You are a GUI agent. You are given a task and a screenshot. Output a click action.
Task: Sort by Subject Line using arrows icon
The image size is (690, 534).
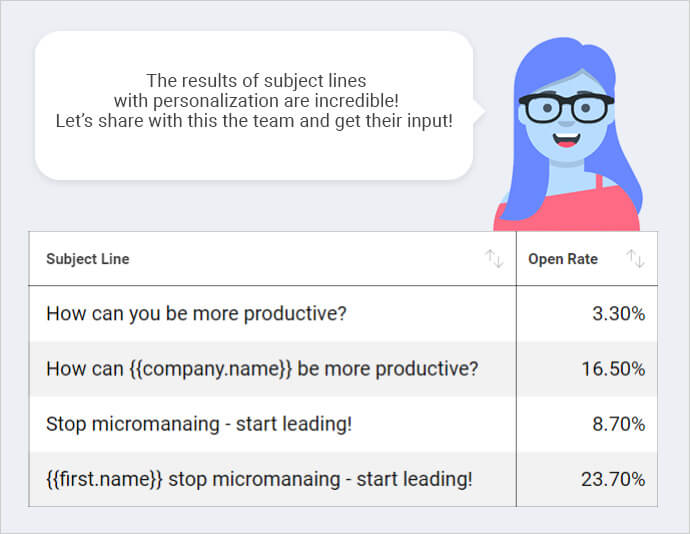[494, 258]
